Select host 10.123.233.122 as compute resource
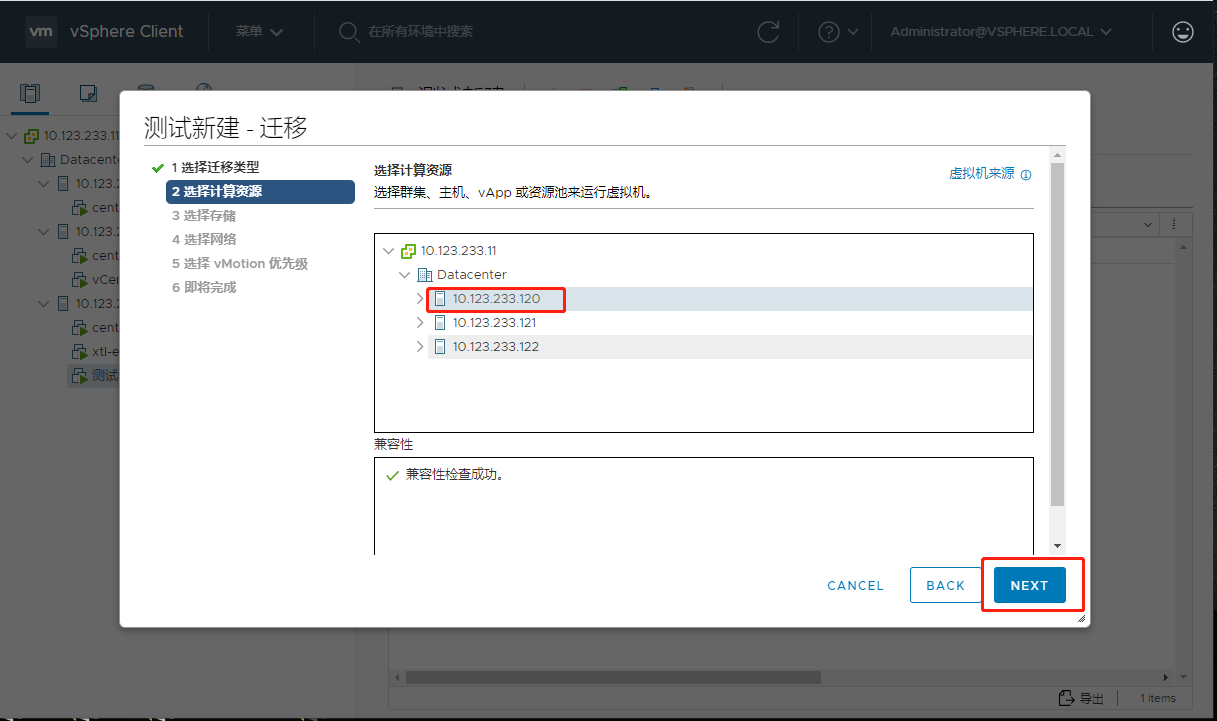This screenshot has height=721, width=1217. click(496, 346)
